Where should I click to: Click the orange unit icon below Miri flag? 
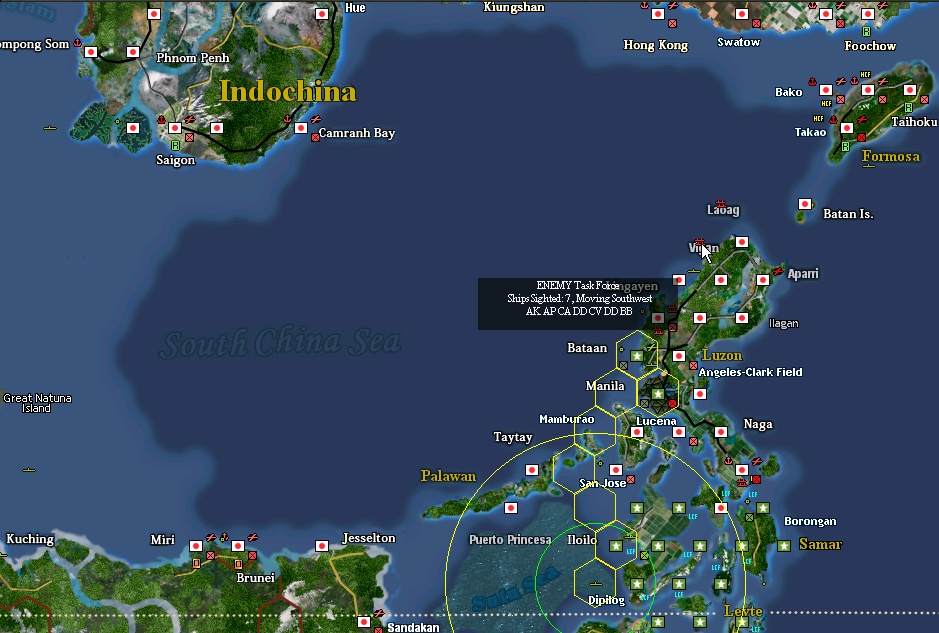click(x=196, y=564)
